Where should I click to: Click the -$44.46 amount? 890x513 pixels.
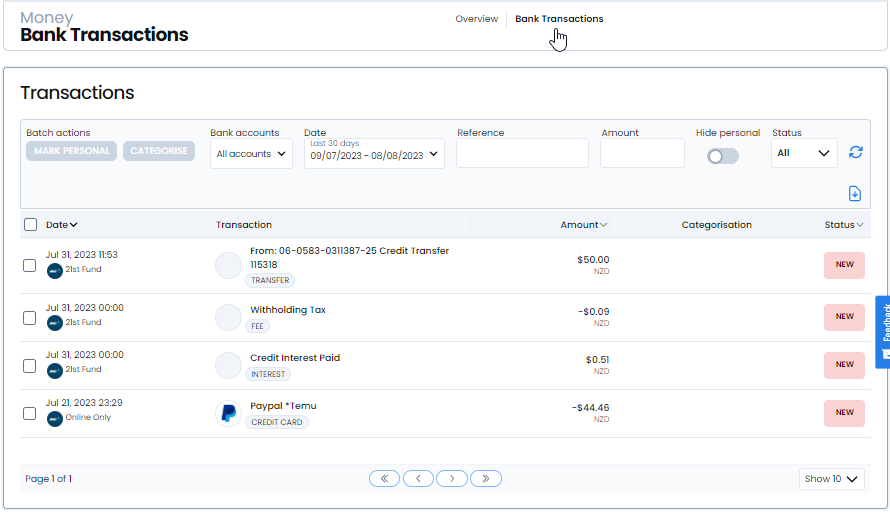[590, 407]
